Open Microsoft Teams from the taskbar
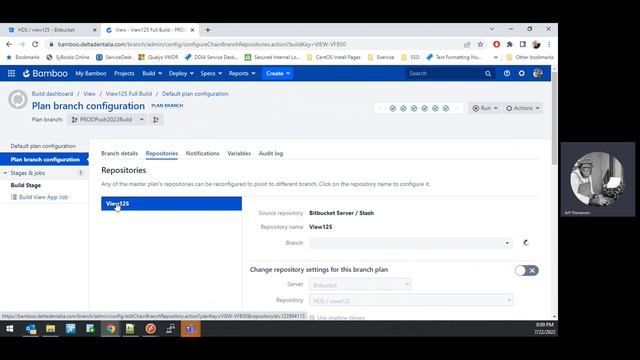640x360 pixels. tap(191, 329)
